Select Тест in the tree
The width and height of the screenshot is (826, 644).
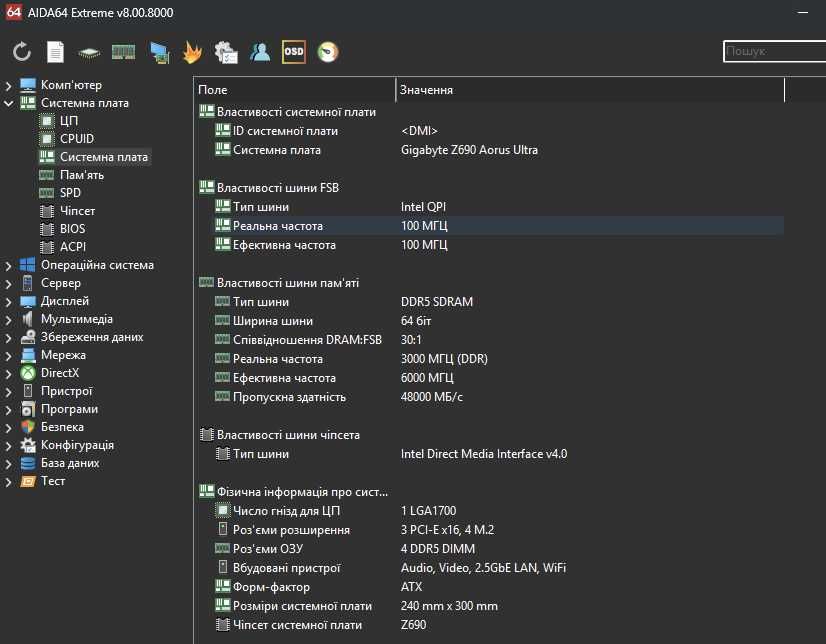pyautogui.click(x=53, y=481)
